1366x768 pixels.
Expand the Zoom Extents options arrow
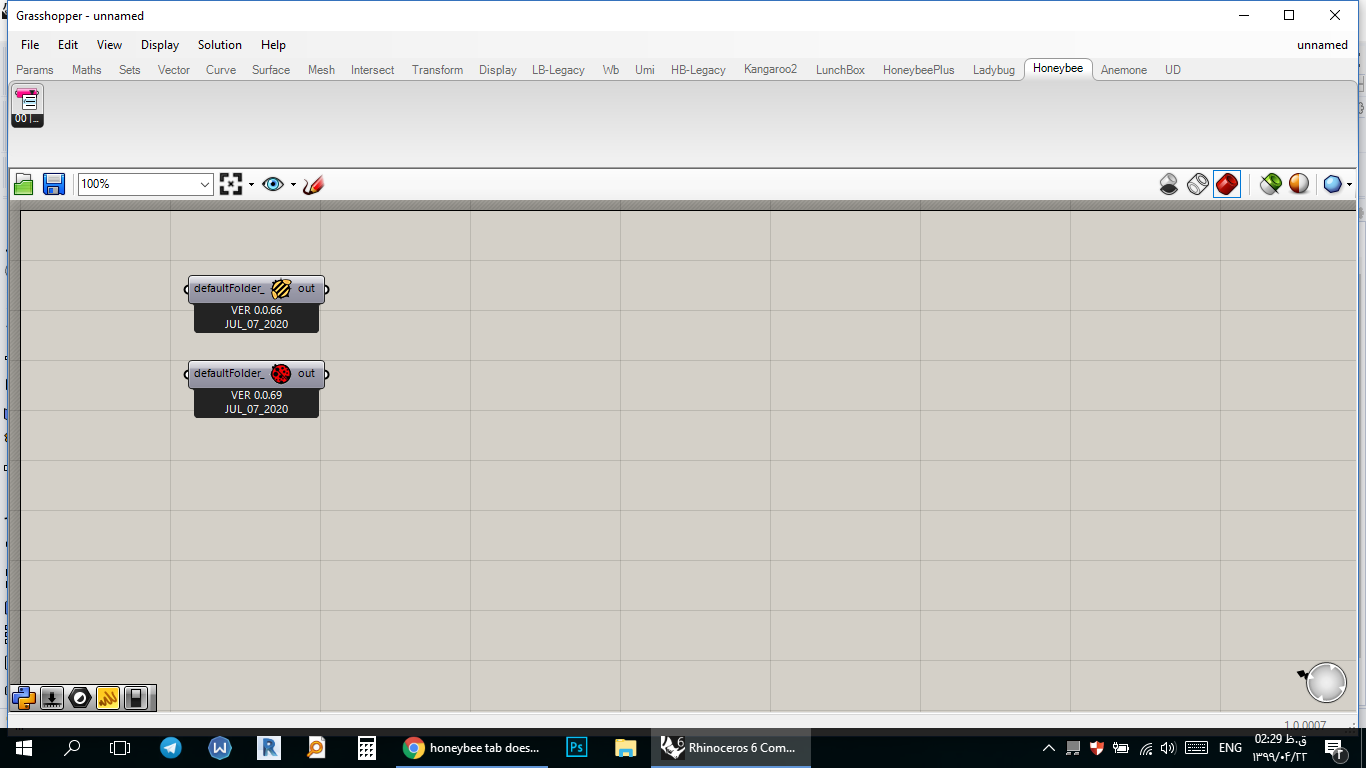[251, 184]
